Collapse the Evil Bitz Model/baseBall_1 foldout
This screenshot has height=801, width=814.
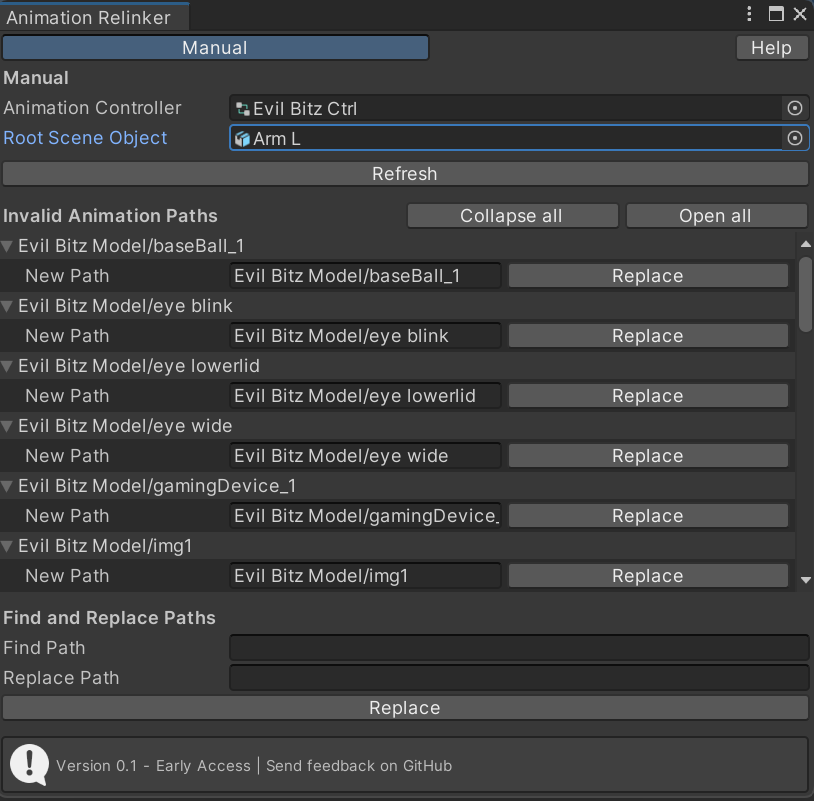[7, 246]
